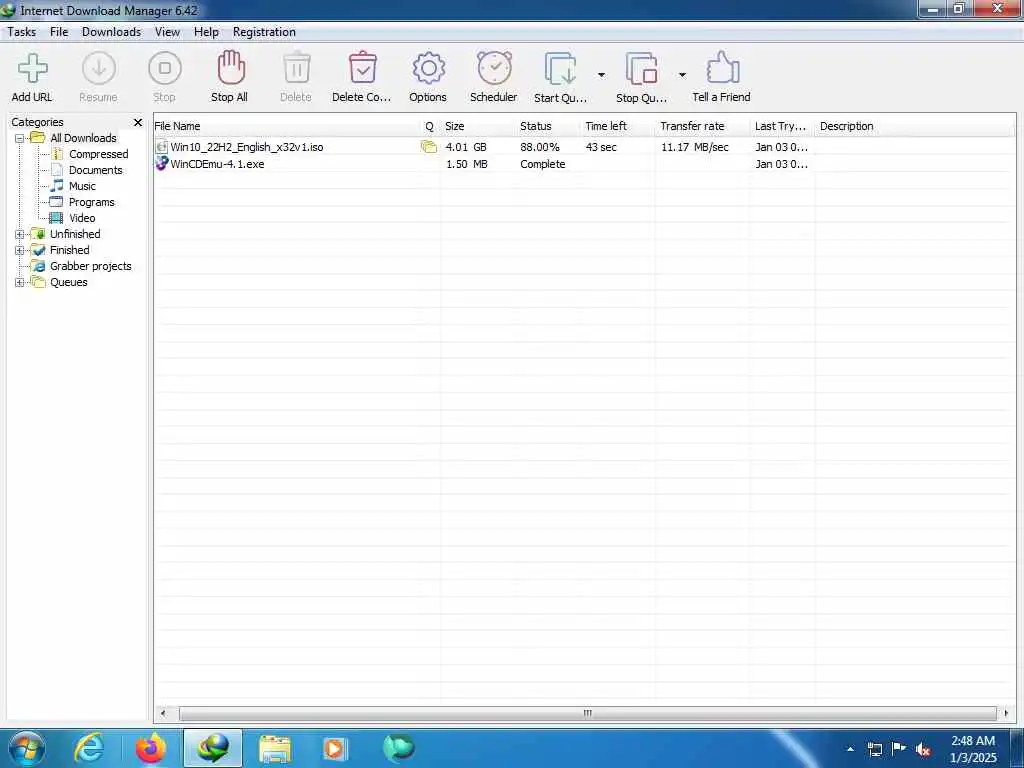Click the ISO file type icon
The image size is (1024, 768).
[x=162, y=147]
